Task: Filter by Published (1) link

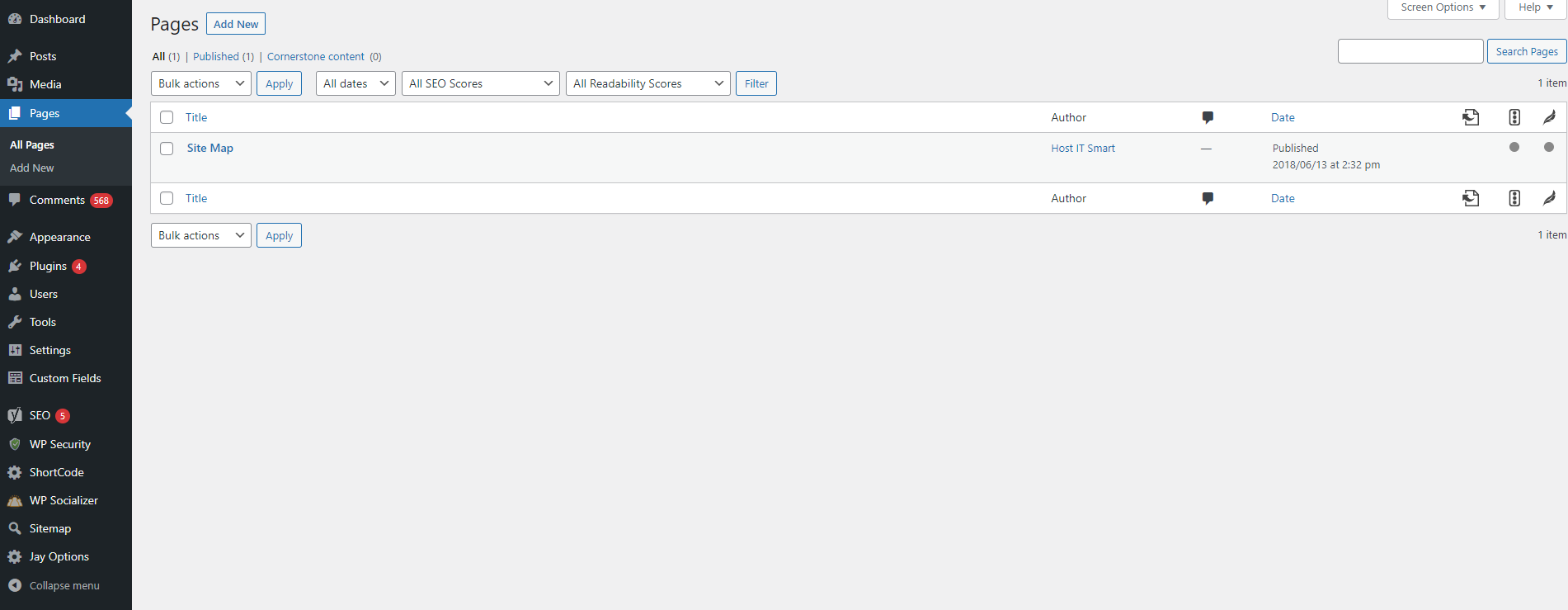Action: tap(224, 56)
